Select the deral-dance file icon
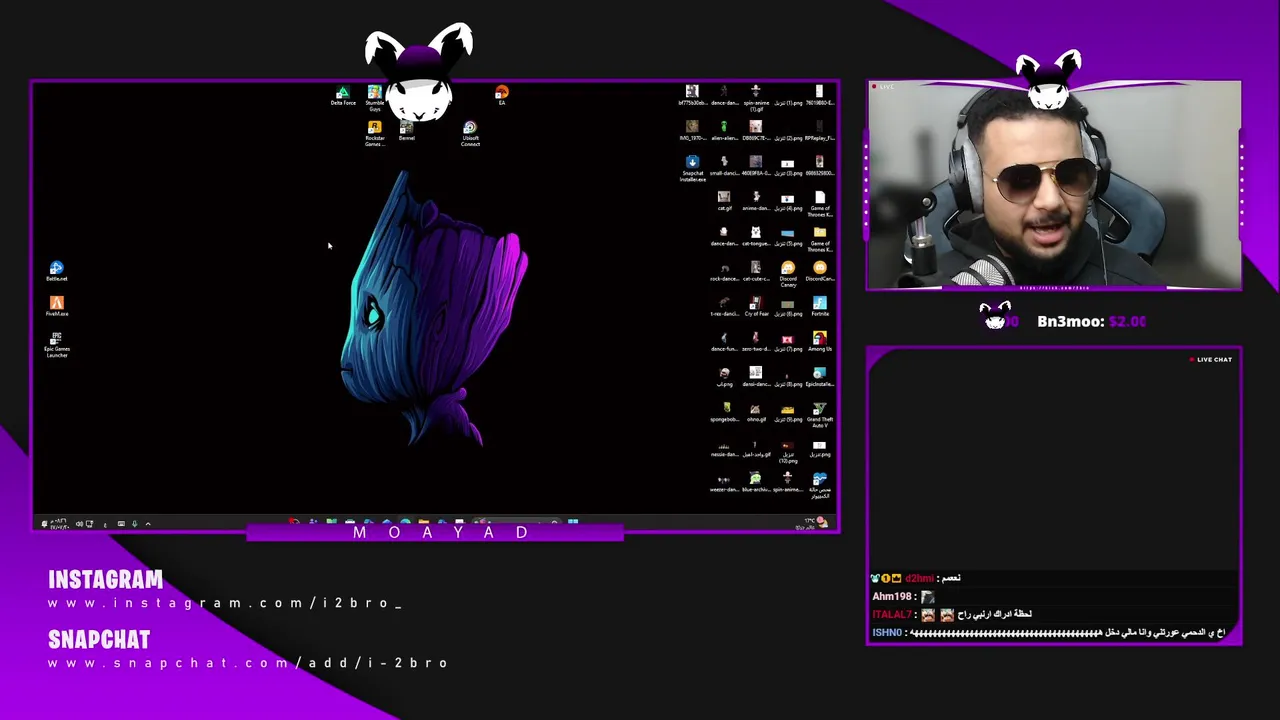Viewport: 1280px width, 720px height. point(756,377)
